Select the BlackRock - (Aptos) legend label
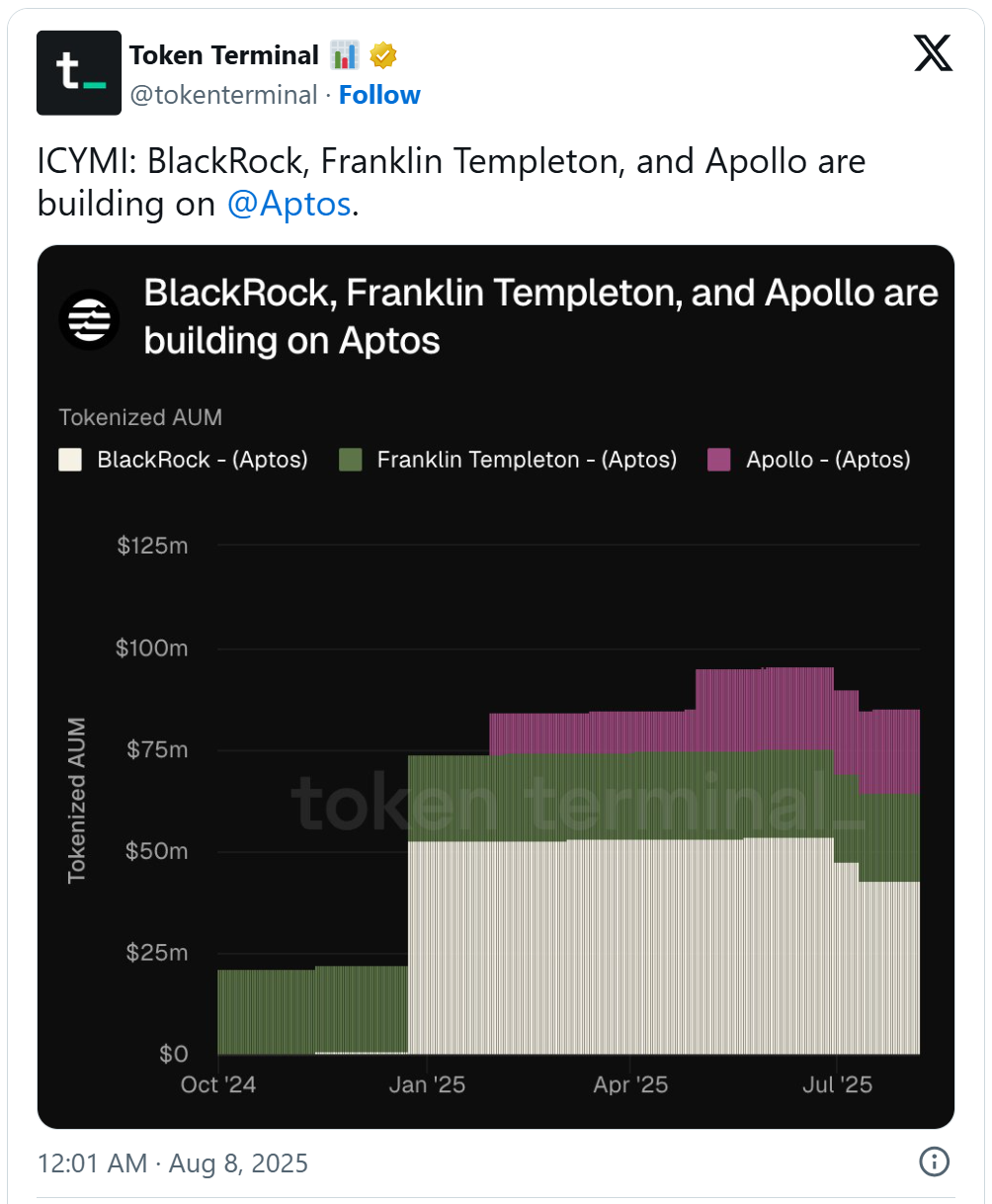 pos(203,460)
